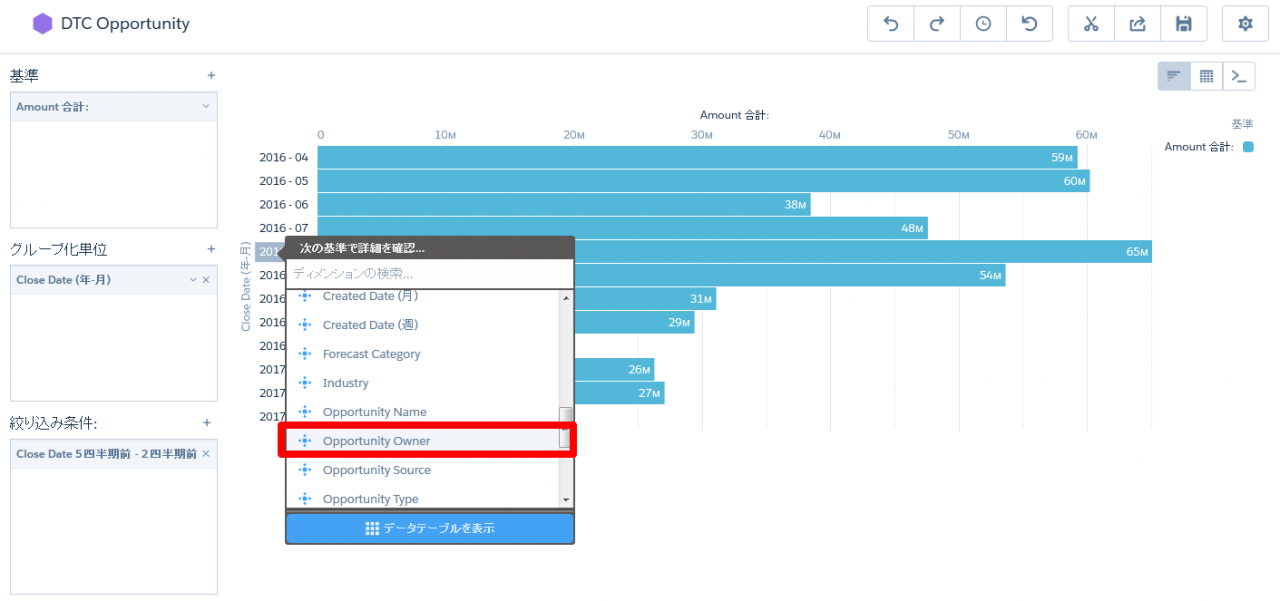Switch to bar chart mode icon
The width and height of the screenshot is (1280, 601).
pyautogui.click(x=1174, y=76)
